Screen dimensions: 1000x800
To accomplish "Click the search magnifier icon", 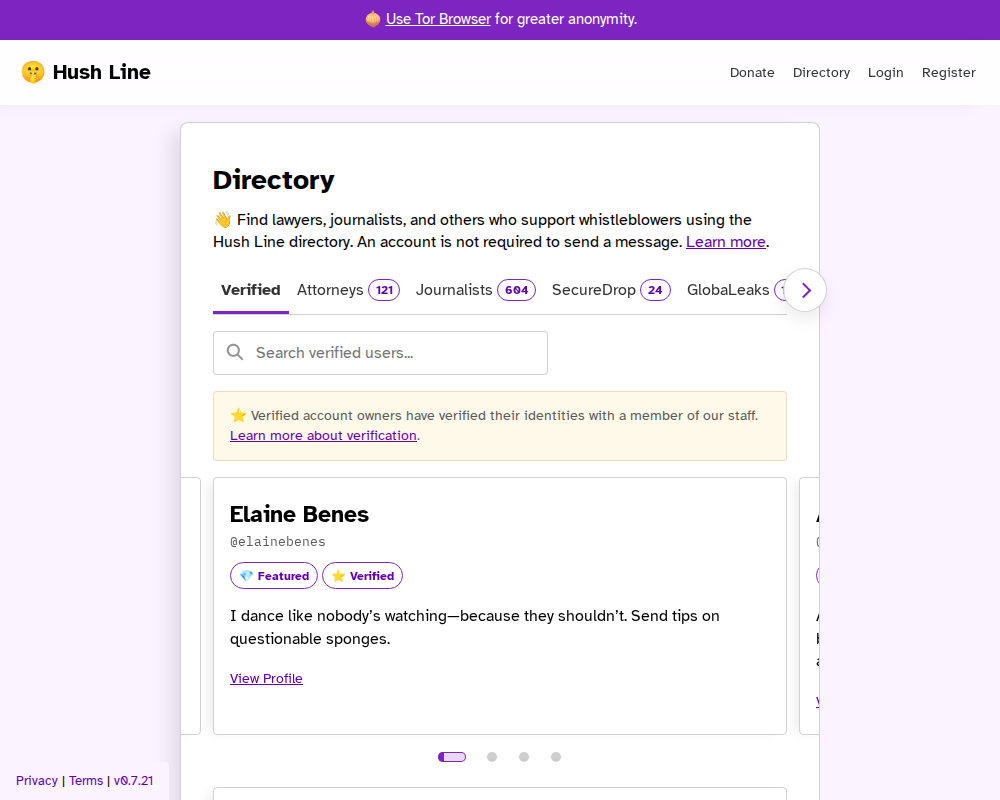I will pyautogui.click(x=235, y=352).
